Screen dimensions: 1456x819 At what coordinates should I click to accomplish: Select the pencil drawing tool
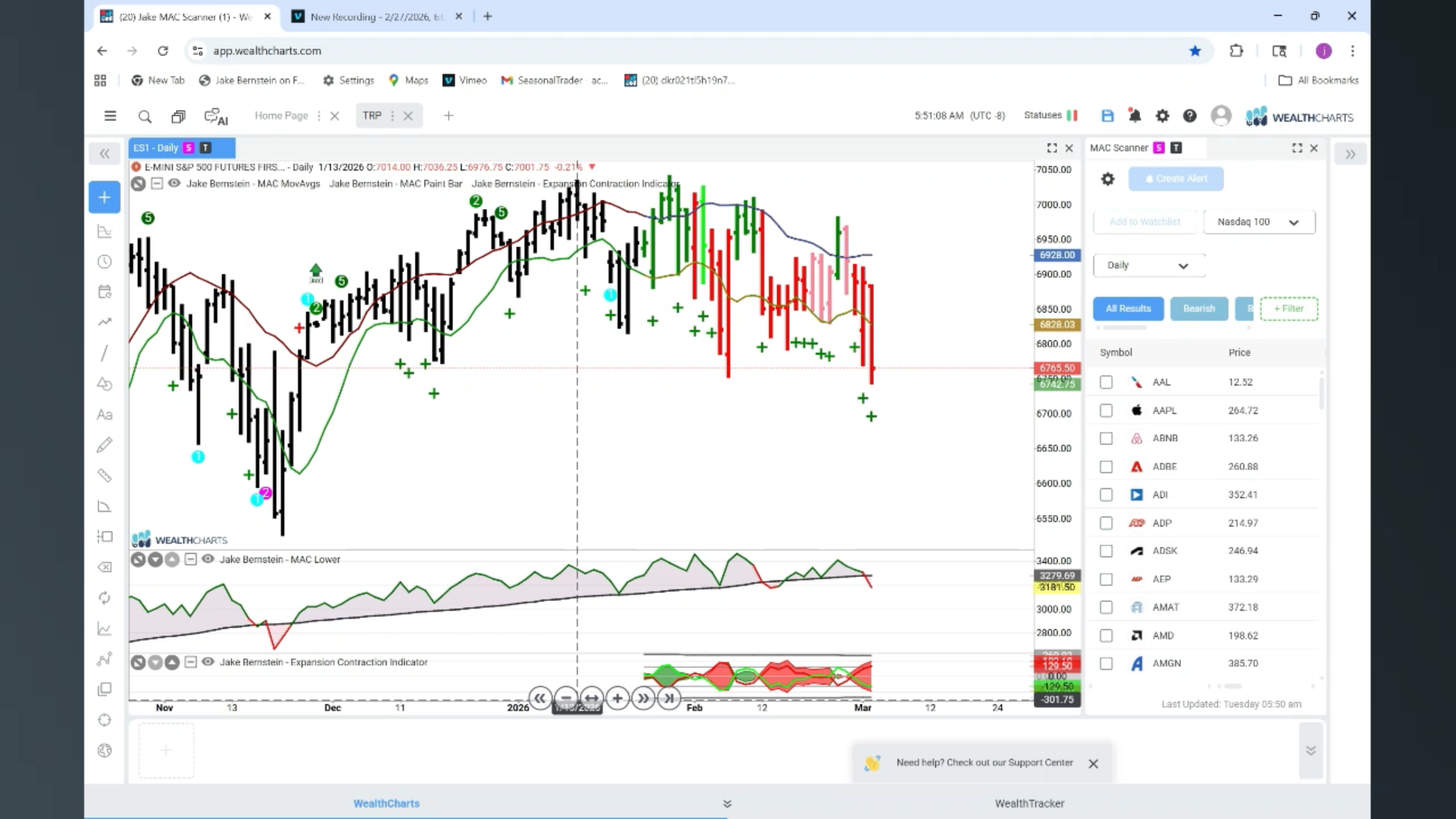[105, 445]
